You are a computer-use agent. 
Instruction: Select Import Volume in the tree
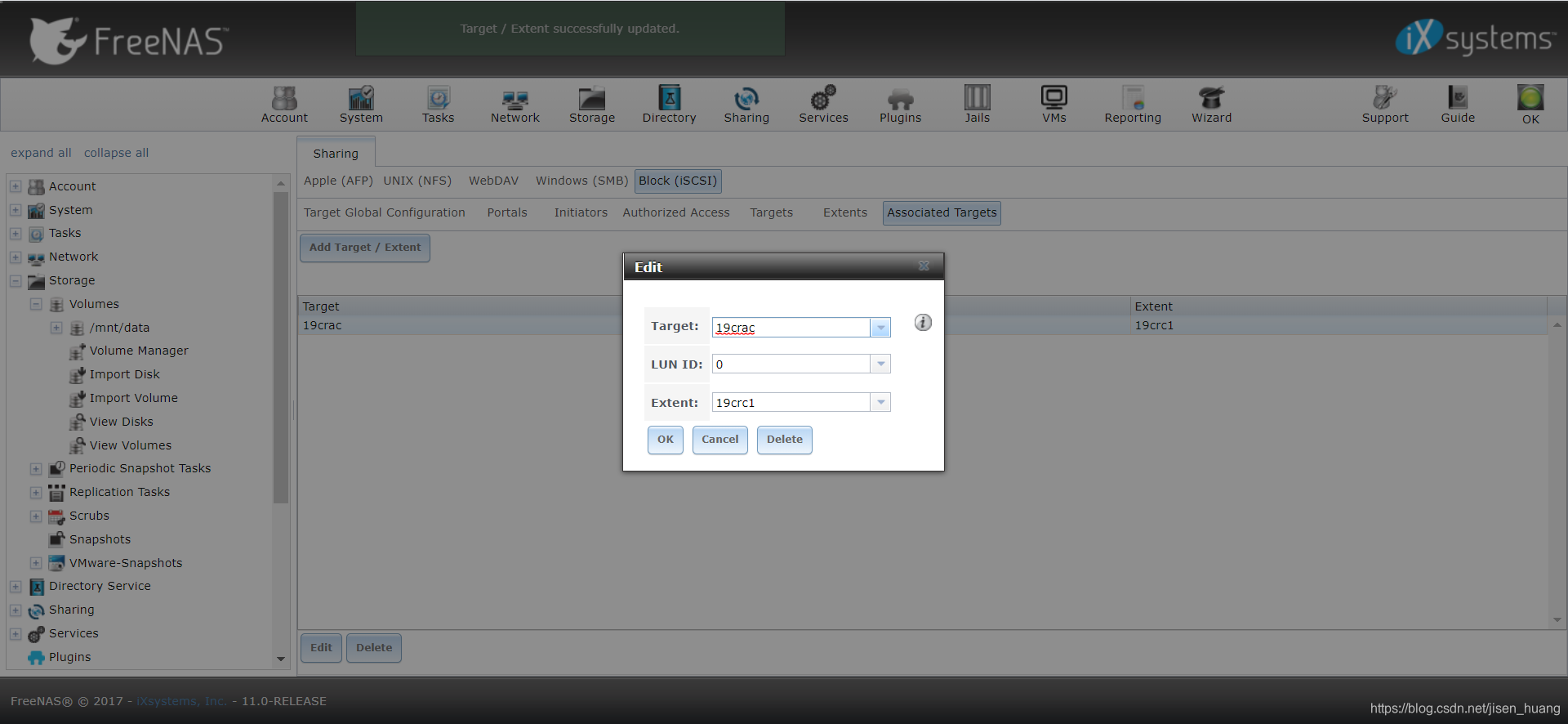pos(133,398)
